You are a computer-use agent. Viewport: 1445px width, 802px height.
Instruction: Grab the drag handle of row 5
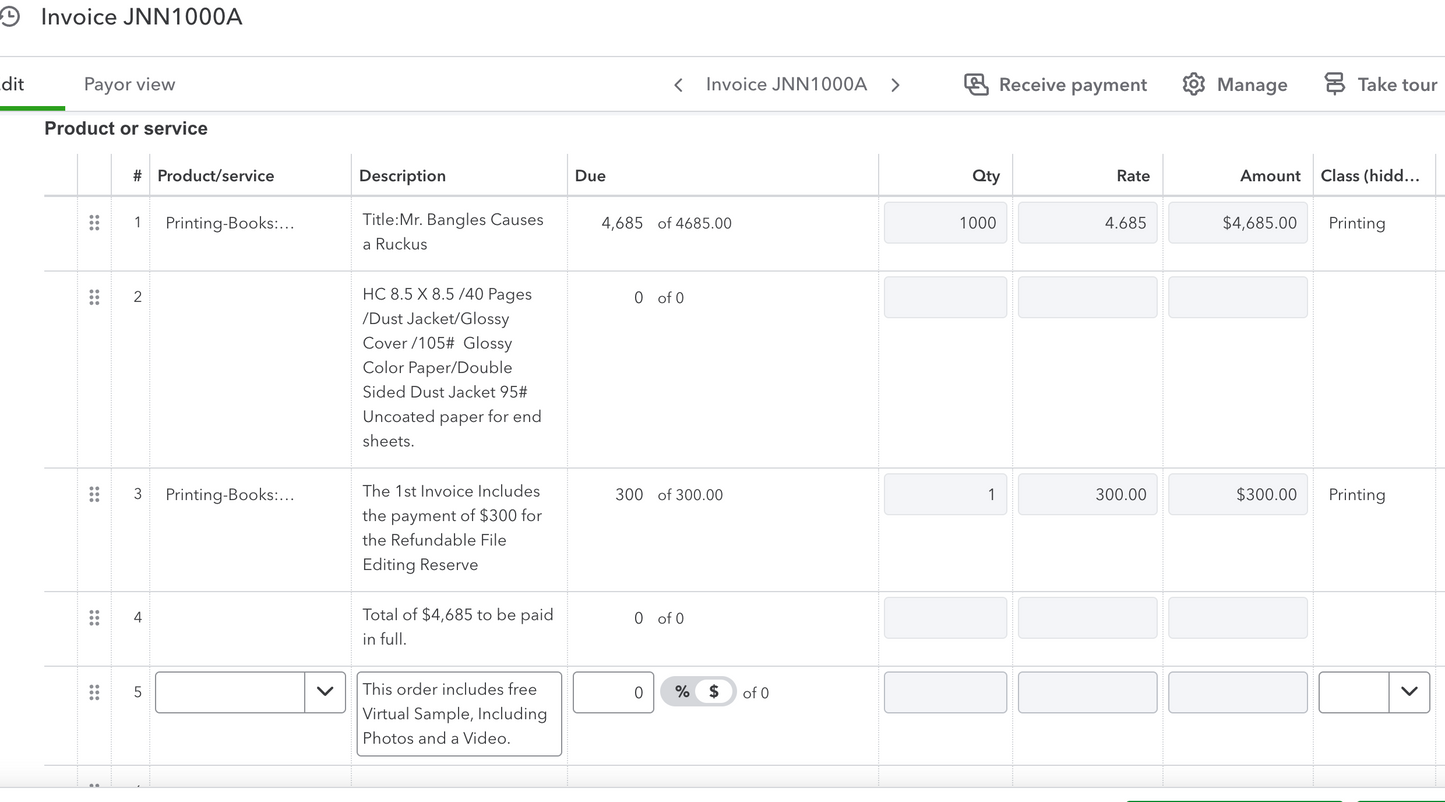coord(94,692)
